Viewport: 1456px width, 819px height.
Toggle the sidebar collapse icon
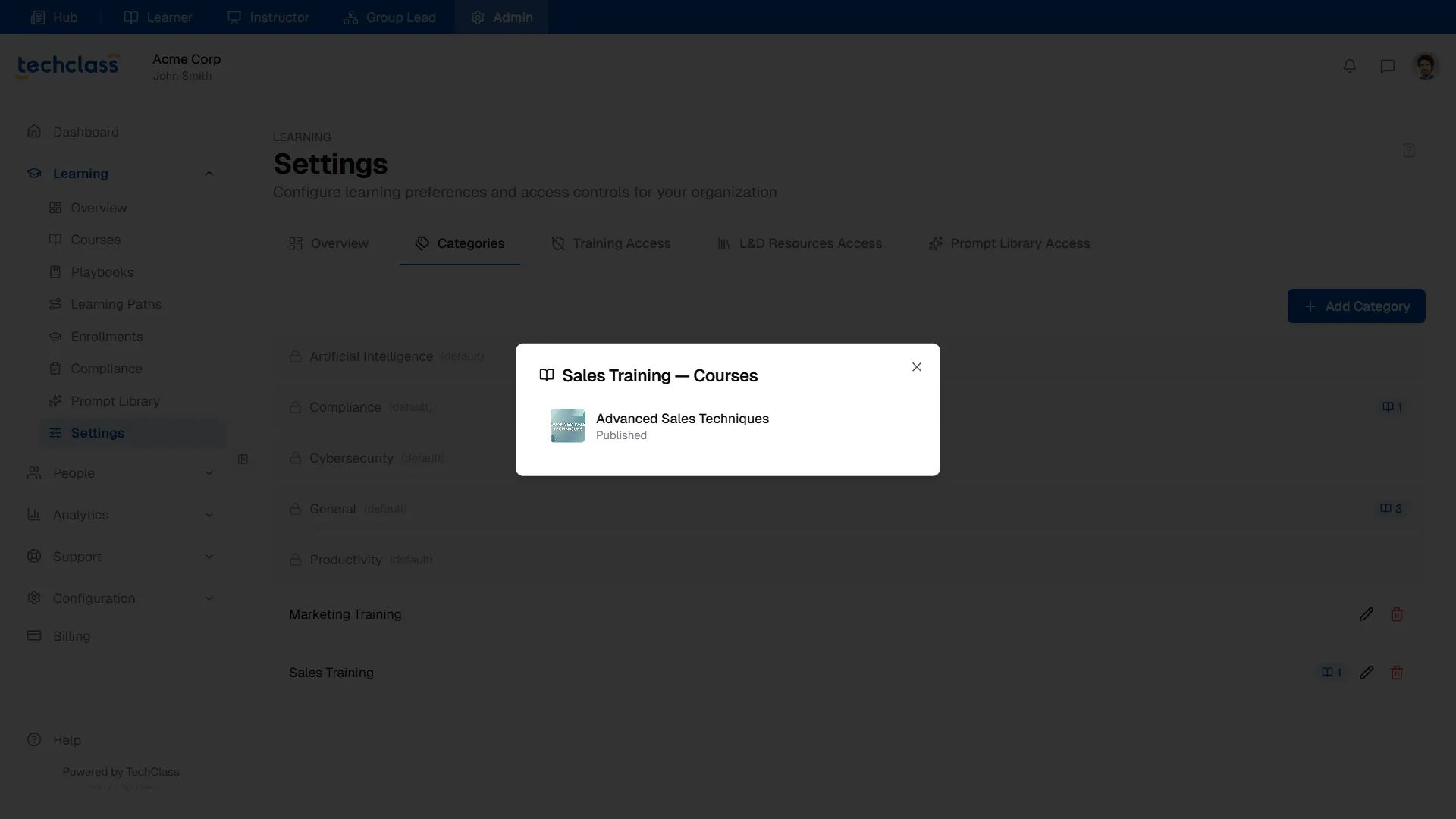243,460
